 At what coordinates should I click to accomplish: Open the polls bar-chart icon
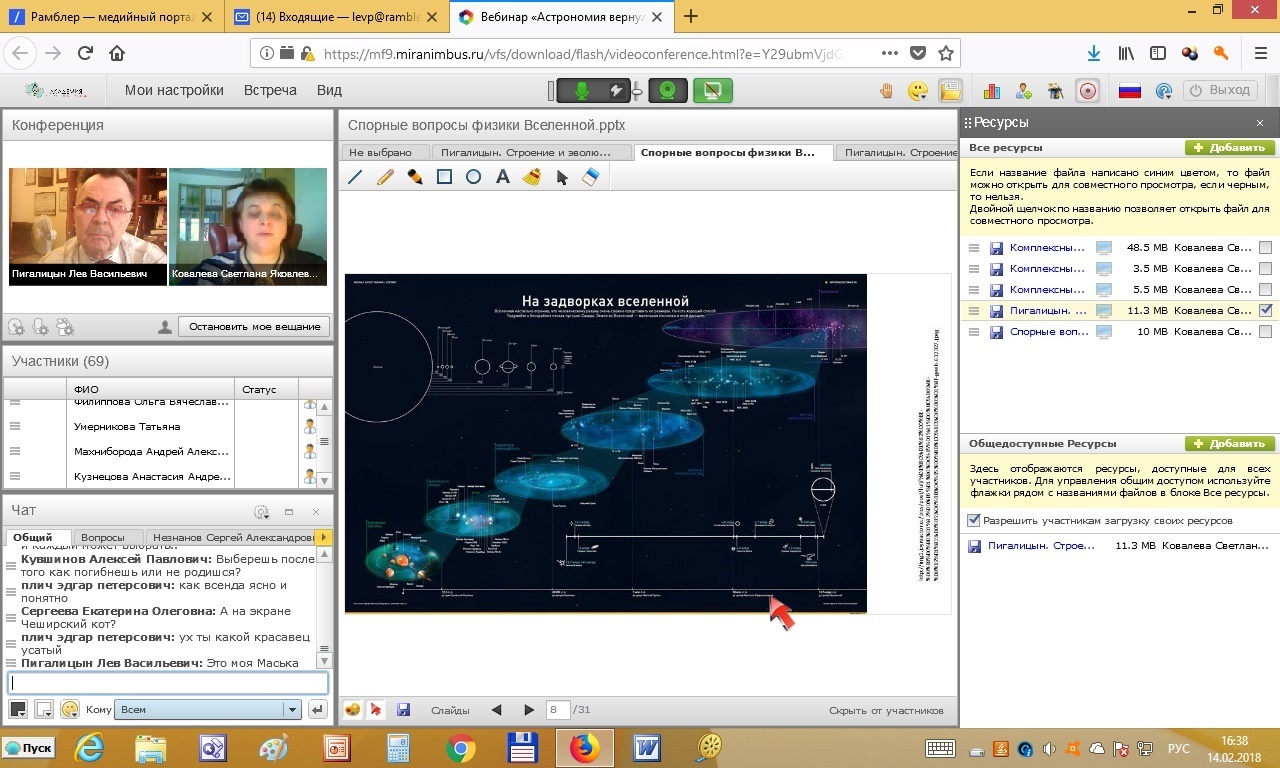(x=992, y=90)
